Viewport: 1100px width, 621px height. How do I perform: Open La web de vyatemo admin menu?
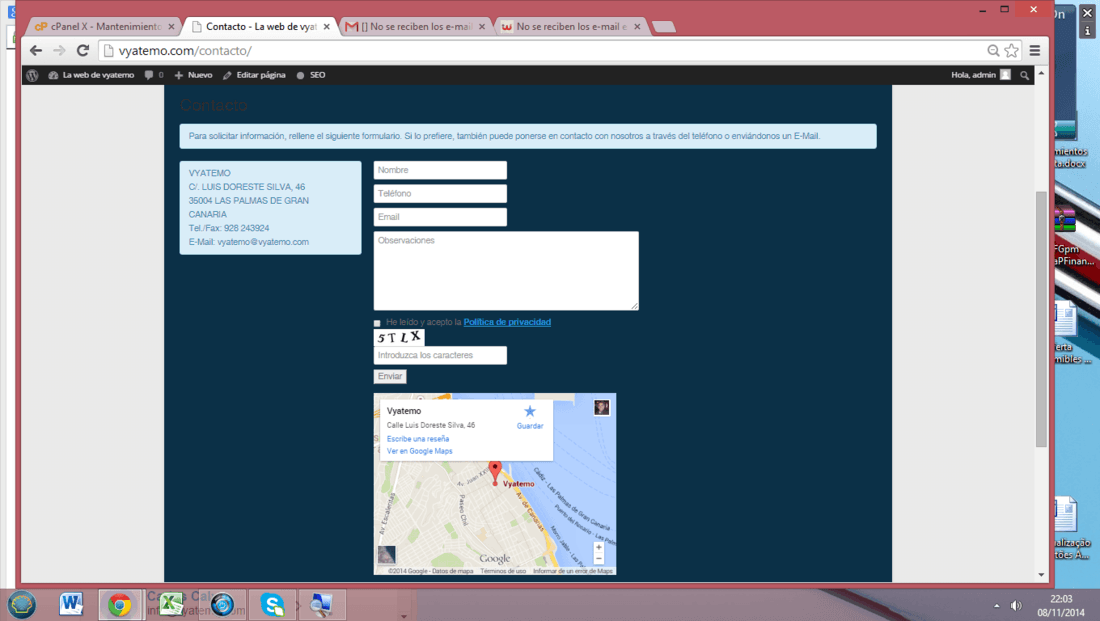click(x=91, y=75)
